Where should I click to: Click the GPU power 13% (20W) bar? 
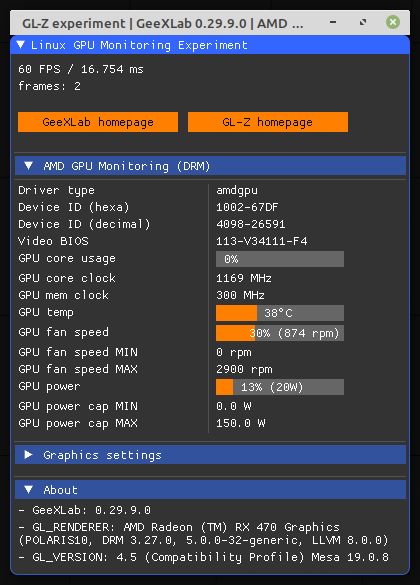280,387
